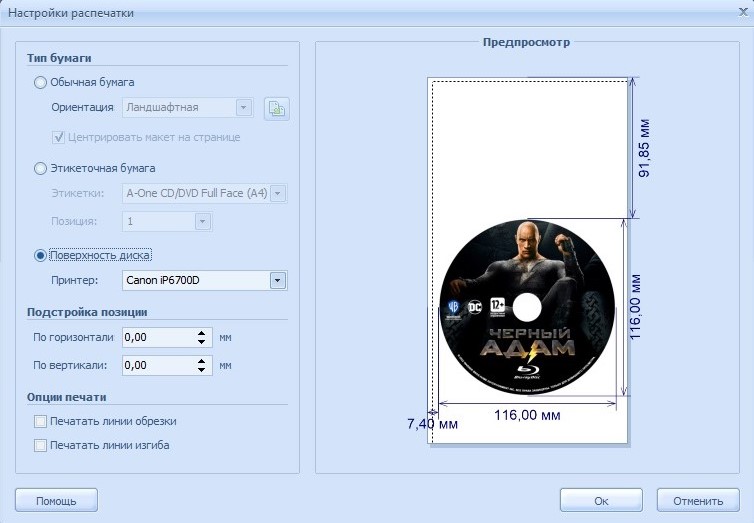The height and width of the screenshot is (523, 754).
Task: Click the vertical 116,00 мм height label
Action: [635, 307]
